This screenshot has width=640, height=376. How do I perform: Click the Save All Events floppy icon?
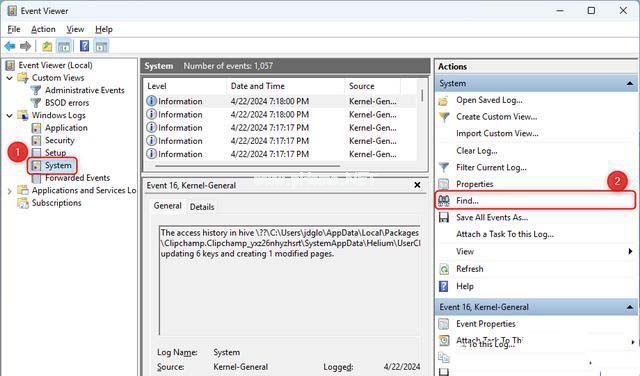tap(444, 217)
